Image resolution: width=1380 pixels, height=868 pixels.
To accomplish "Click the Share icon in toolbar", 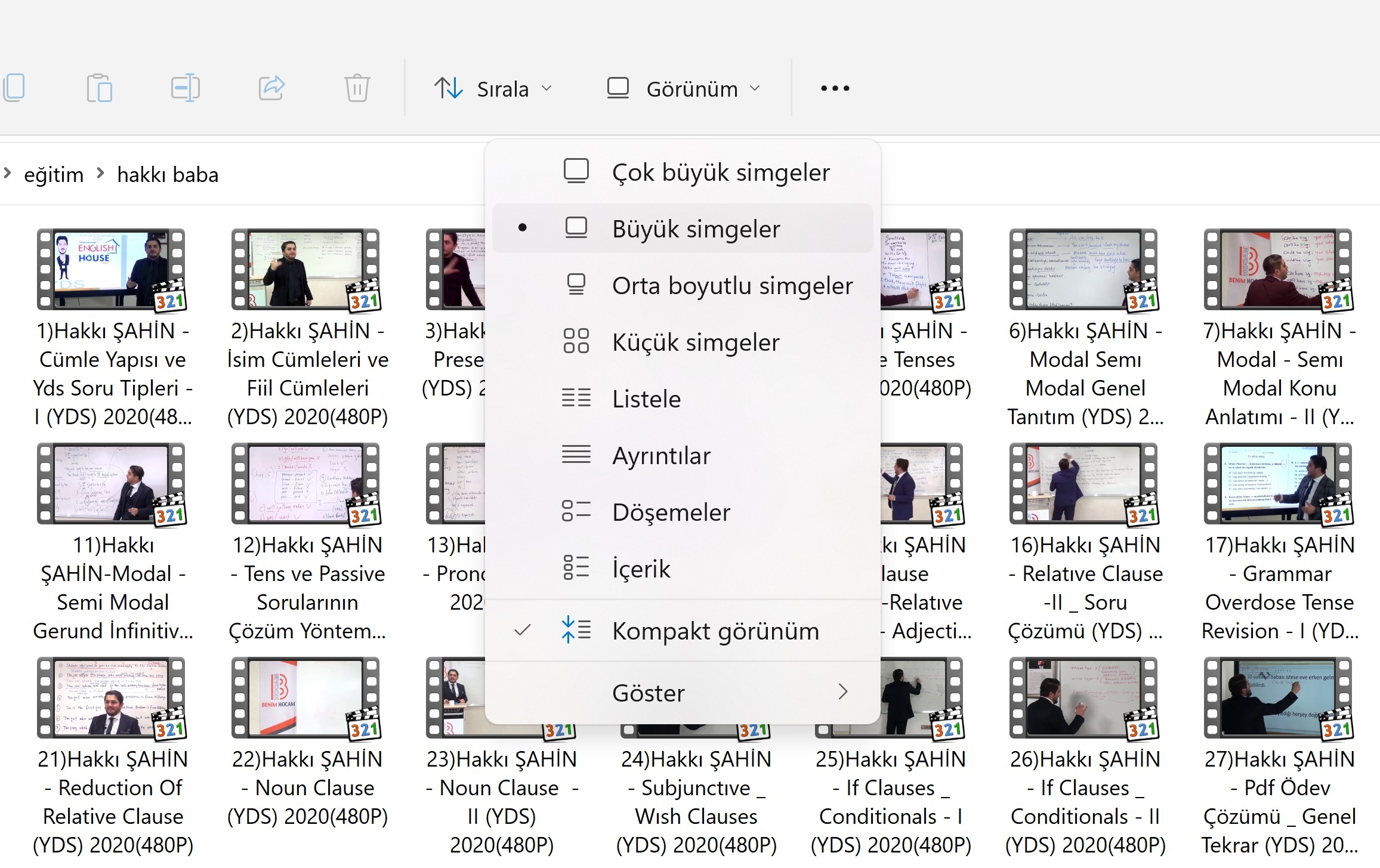I will [271, 88].
